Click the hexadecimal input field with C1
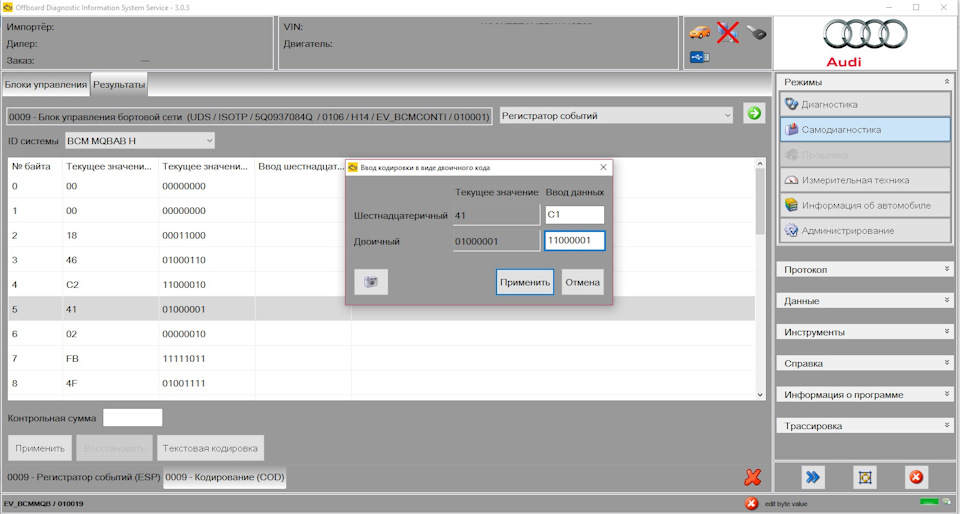This screenshot has height=514, width=960. [574, 215]
